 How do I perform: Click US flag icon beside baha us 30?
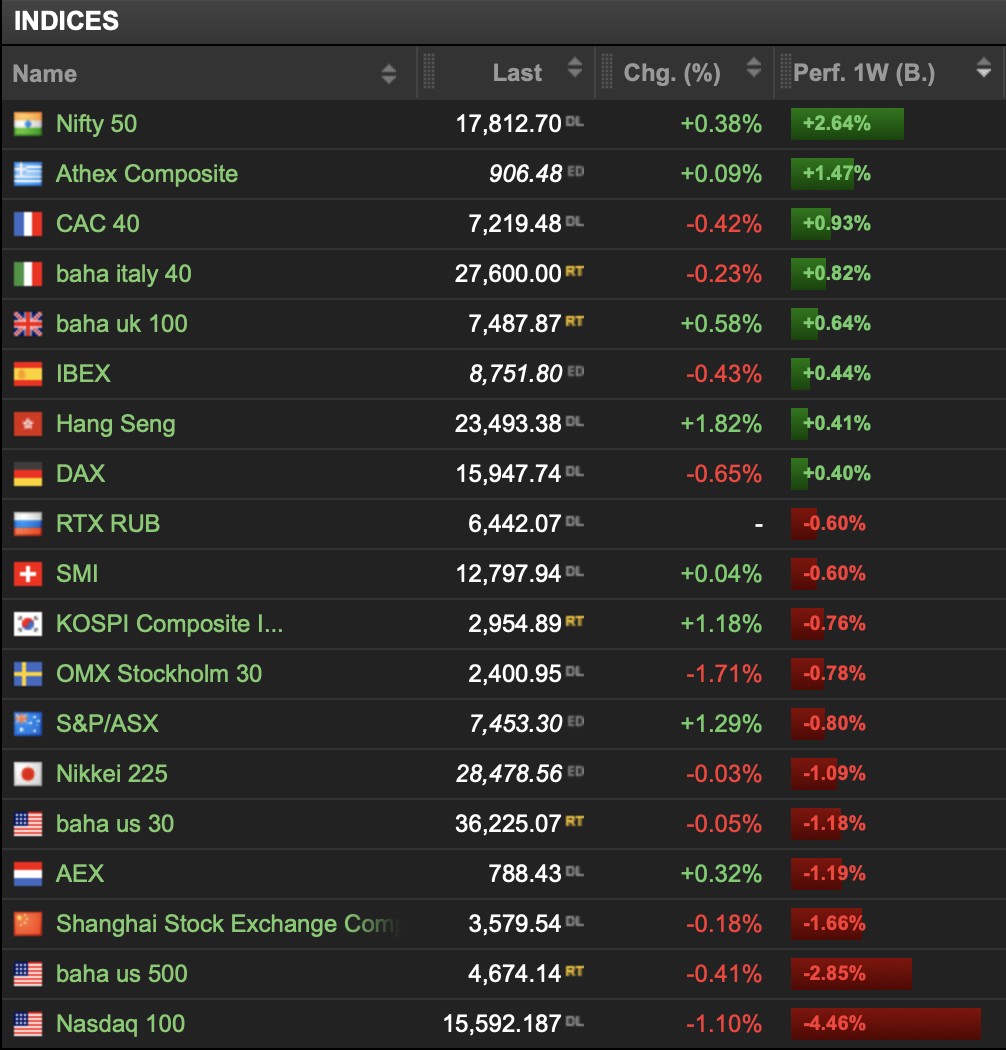click(x=28, y=824)
